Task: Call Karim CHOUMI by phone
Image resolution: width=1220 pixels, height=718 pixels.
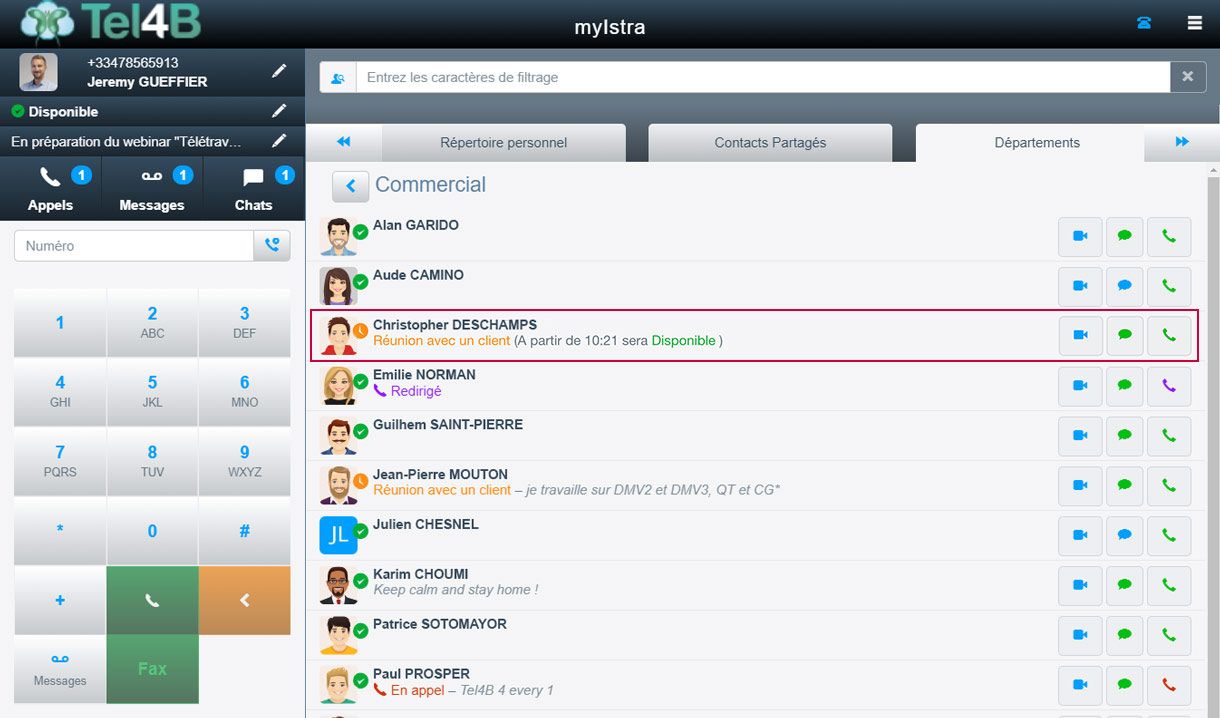Action: point(1169,586)
